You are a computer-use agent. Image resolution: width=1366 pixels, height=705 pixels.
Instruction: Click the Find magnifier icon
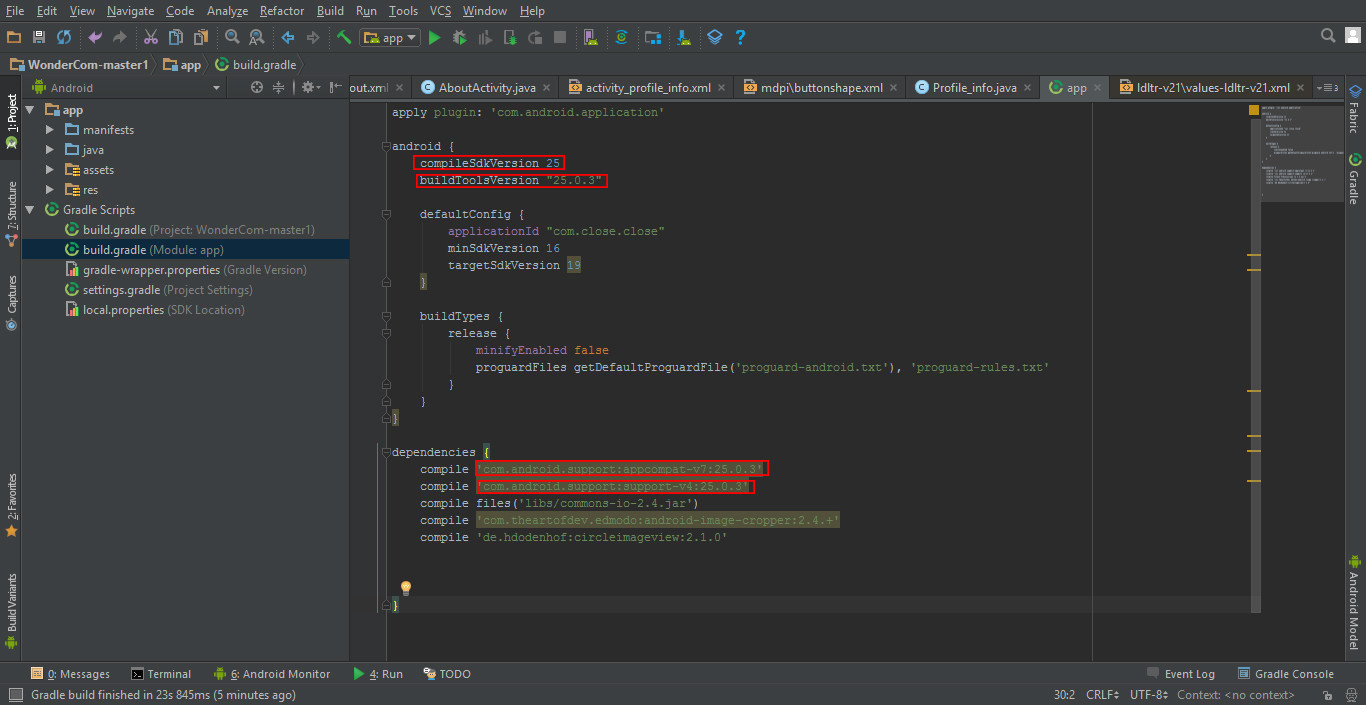232,37
